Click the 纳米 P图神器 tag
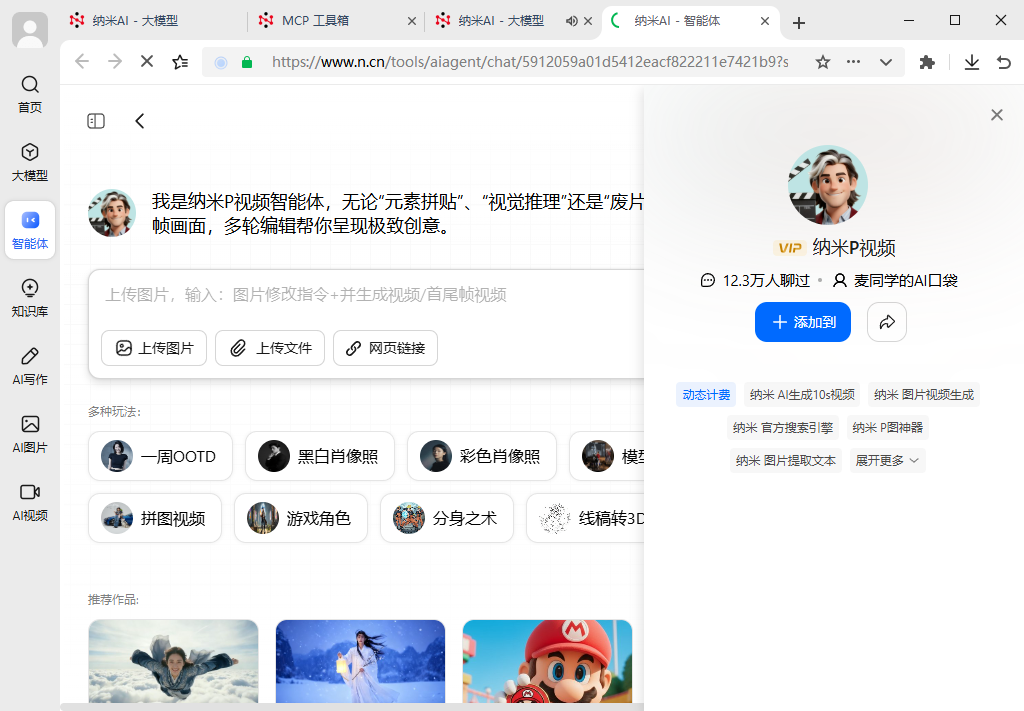 point(888,428)
